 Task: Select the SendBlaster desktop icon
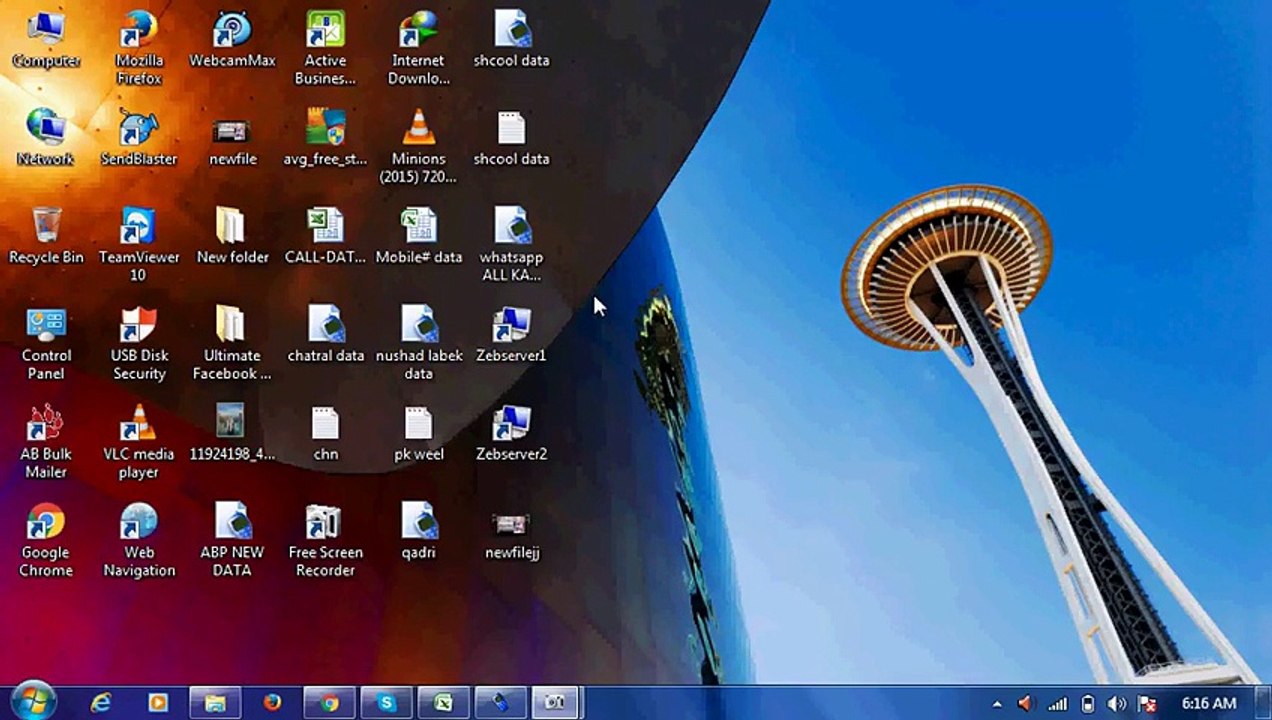coord(139,138)
